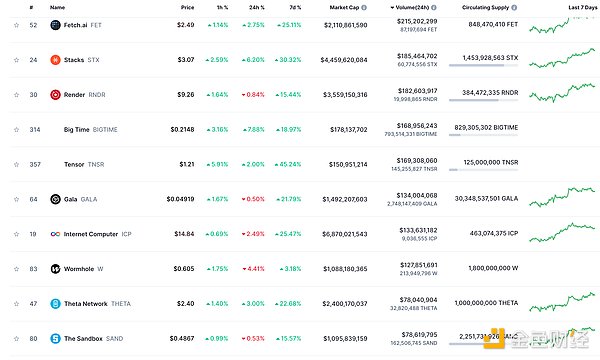Screen dimensions: 600x360
Task: Star Fetch.ai to add to watchlist
Action: [x=16, y=25]
